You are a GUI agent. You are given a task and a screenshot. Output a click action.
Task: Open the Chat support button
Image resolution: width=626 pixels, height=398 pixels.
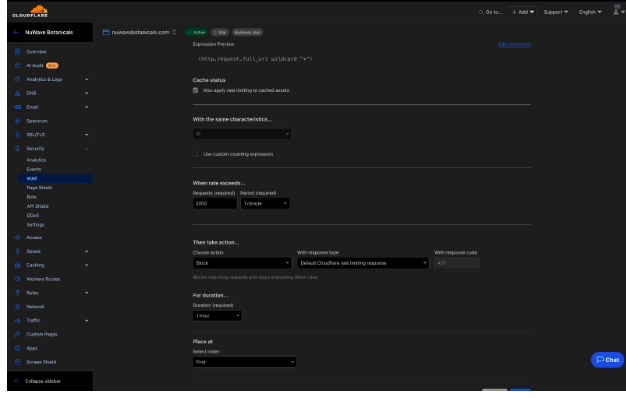coord(607,360)
